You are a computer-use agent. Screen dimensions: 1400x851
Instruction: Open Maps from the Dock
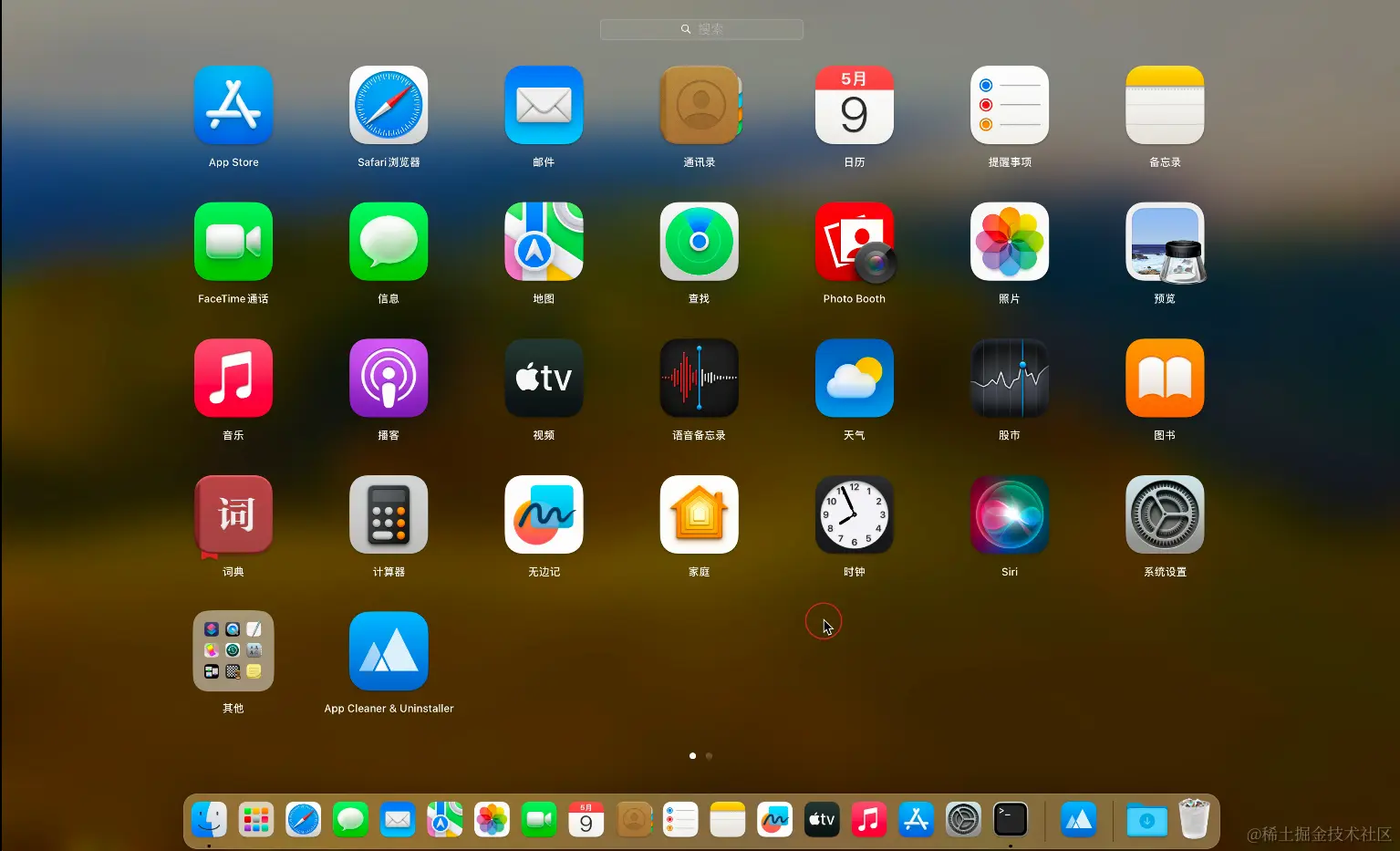(445, 820)
